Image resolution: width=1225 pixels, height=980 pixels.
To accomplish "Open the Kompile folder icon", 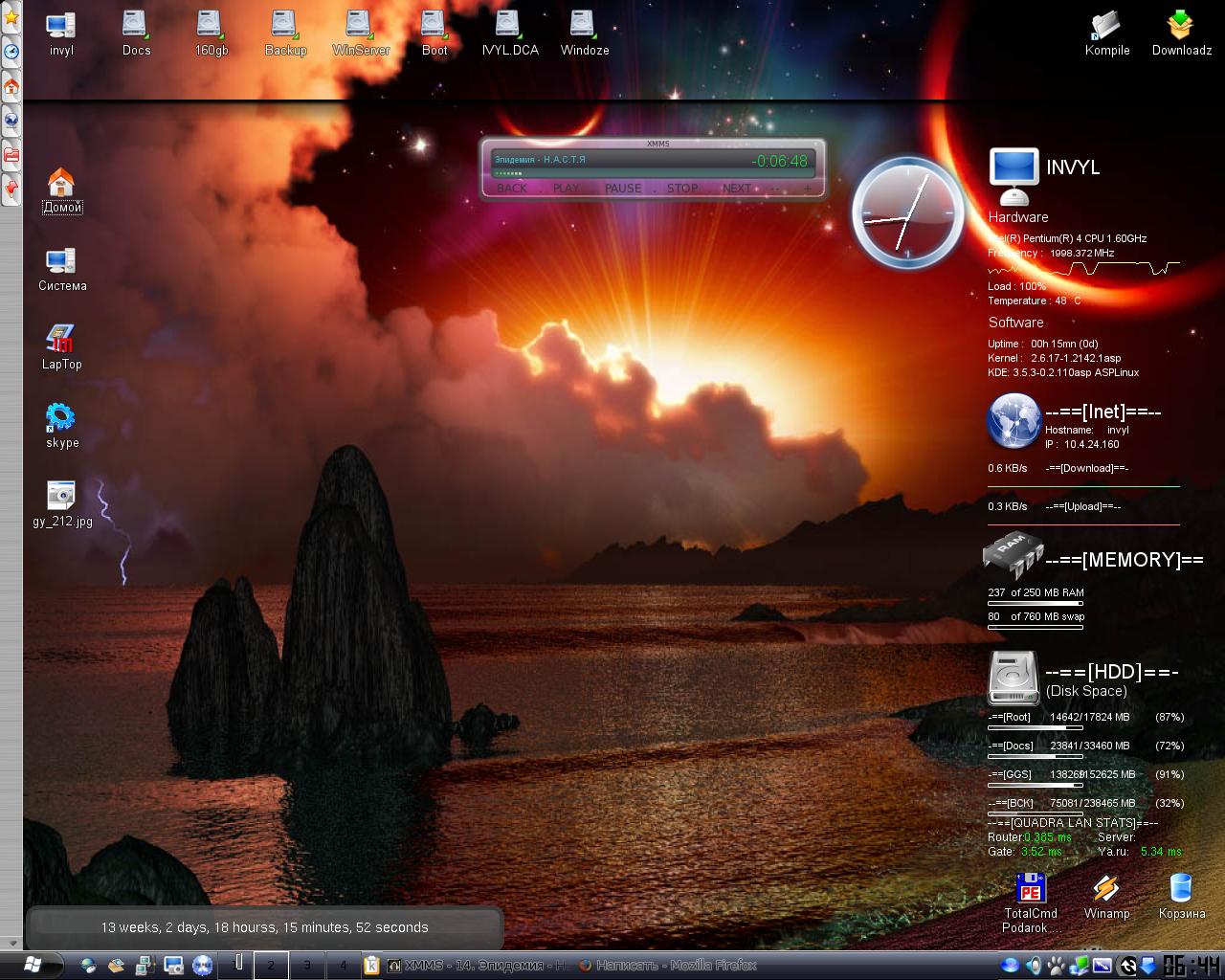I will click(x=1107, y=32).
